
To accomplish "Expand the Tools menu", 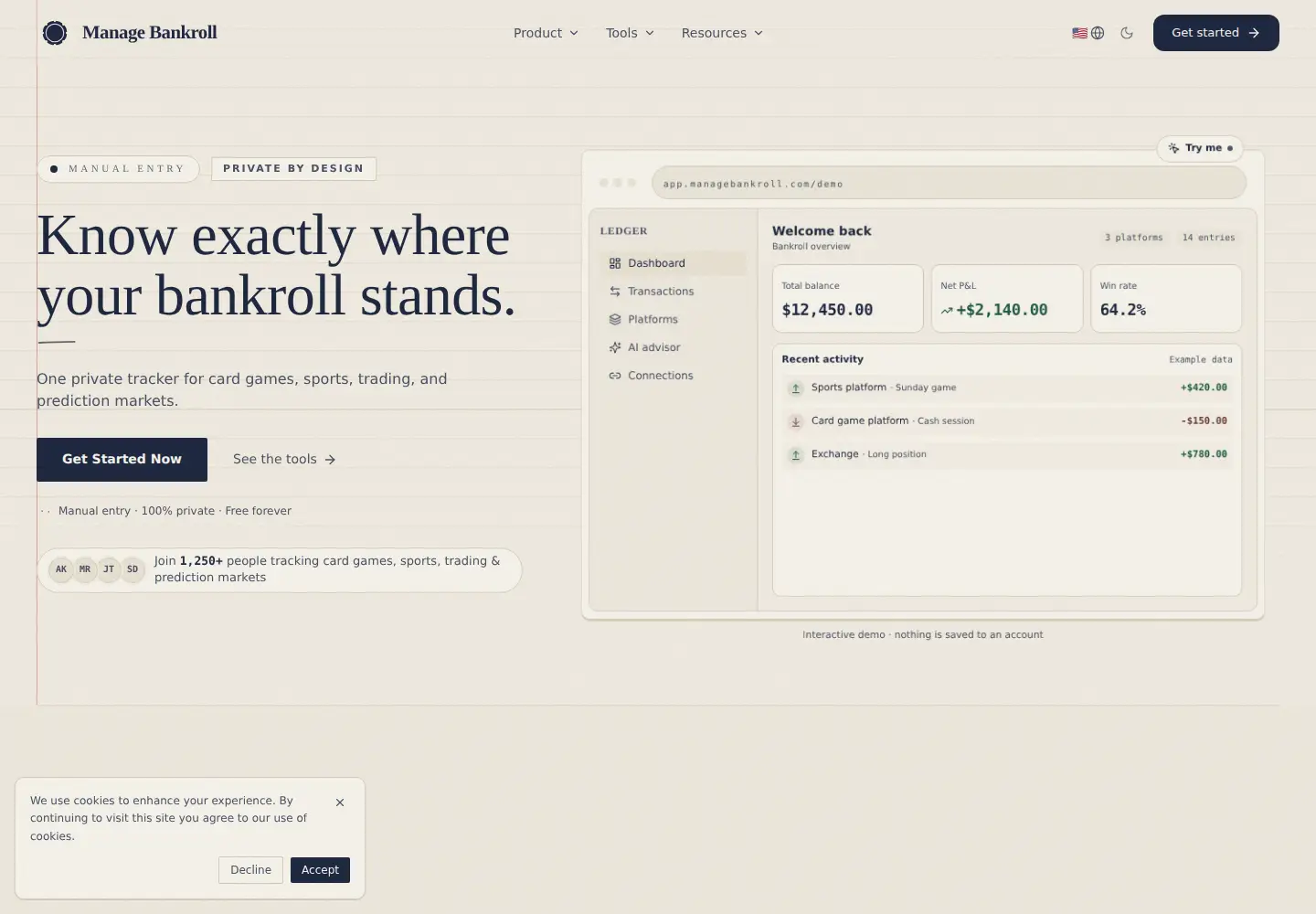I will click(630, 33).
